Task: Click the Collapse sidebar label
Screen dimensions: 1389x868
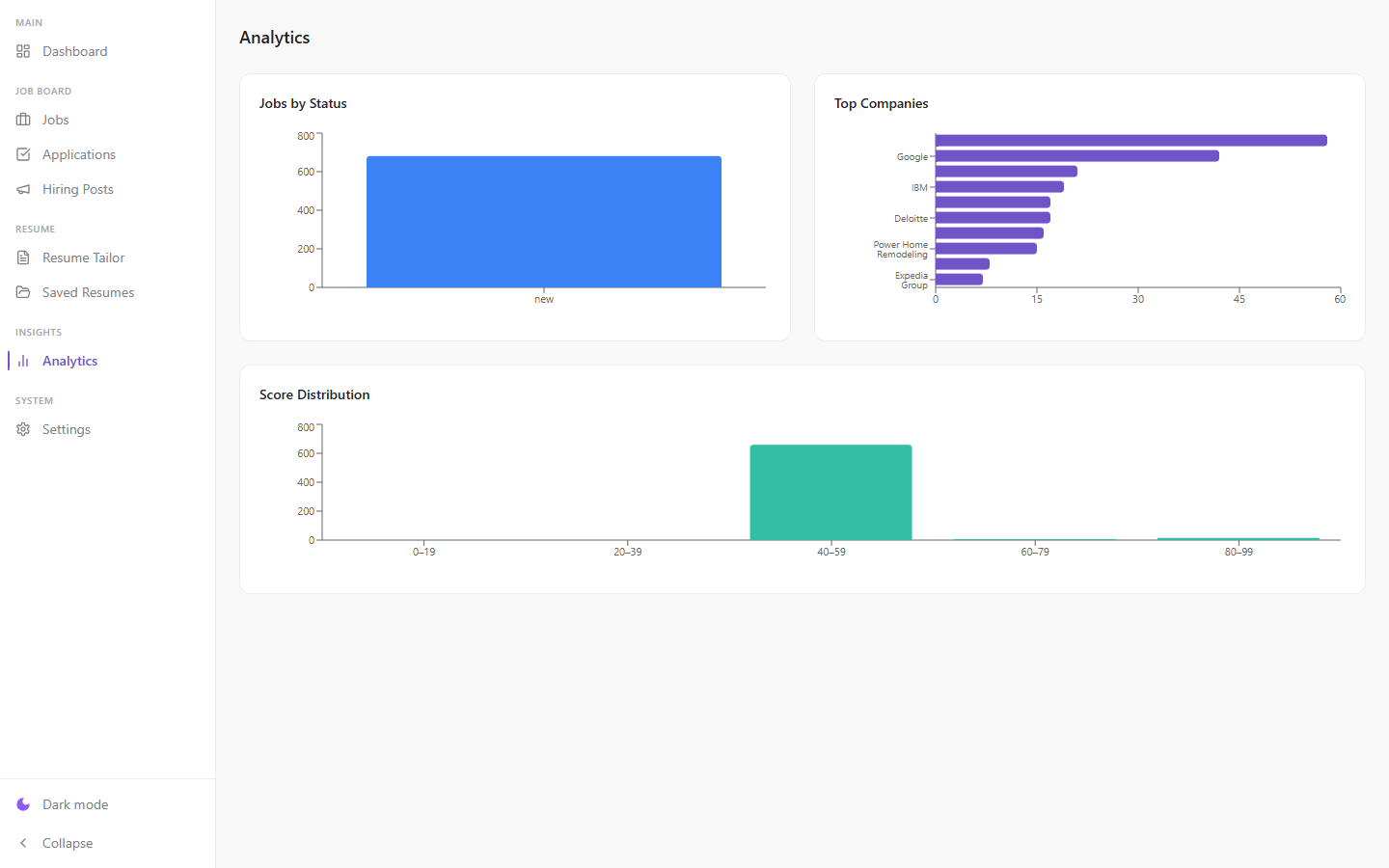Action: click(x=68, y=843)
